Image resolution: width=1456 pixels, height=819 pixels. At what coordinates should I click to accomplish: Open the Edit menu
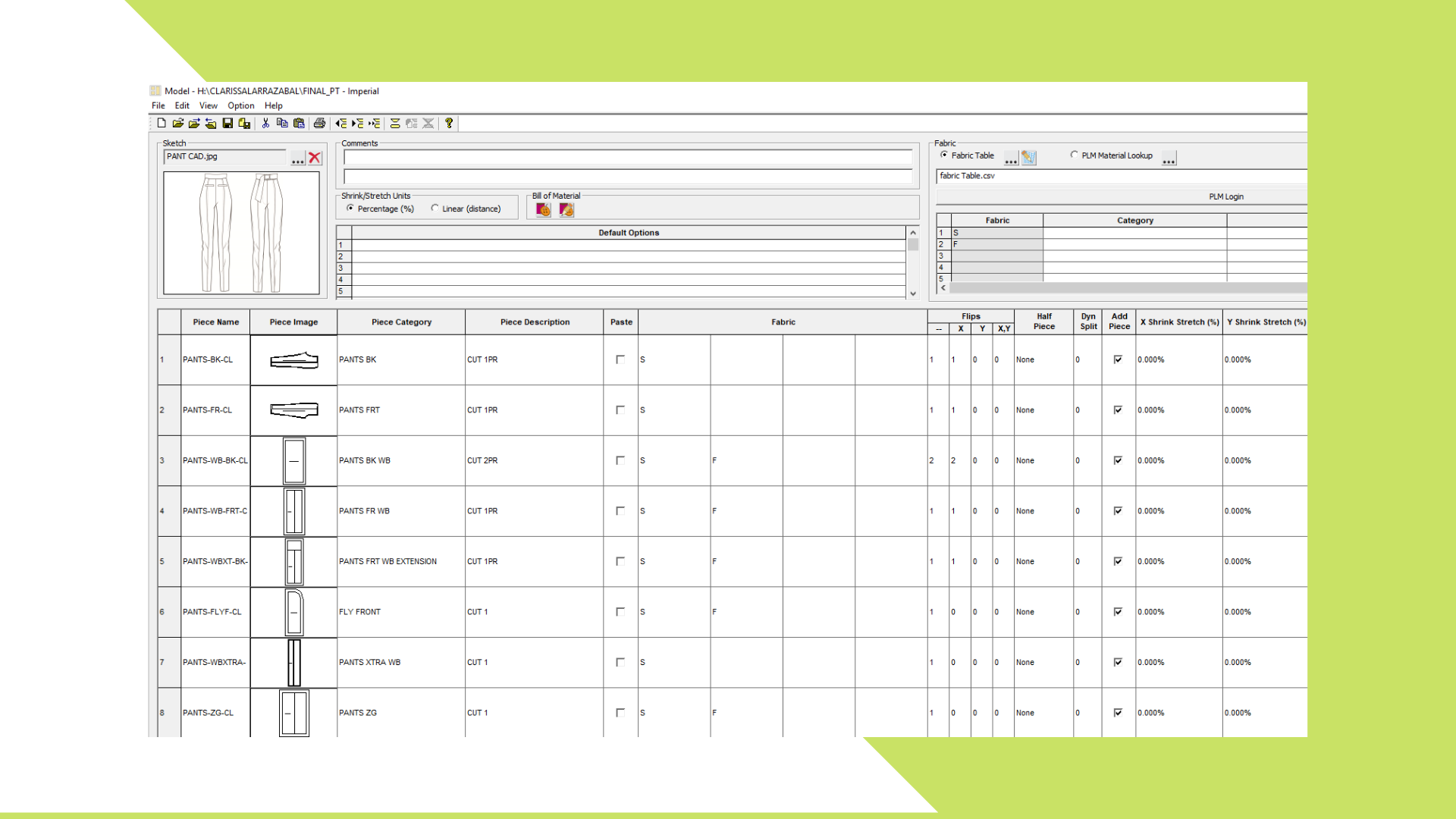(182, 106)
